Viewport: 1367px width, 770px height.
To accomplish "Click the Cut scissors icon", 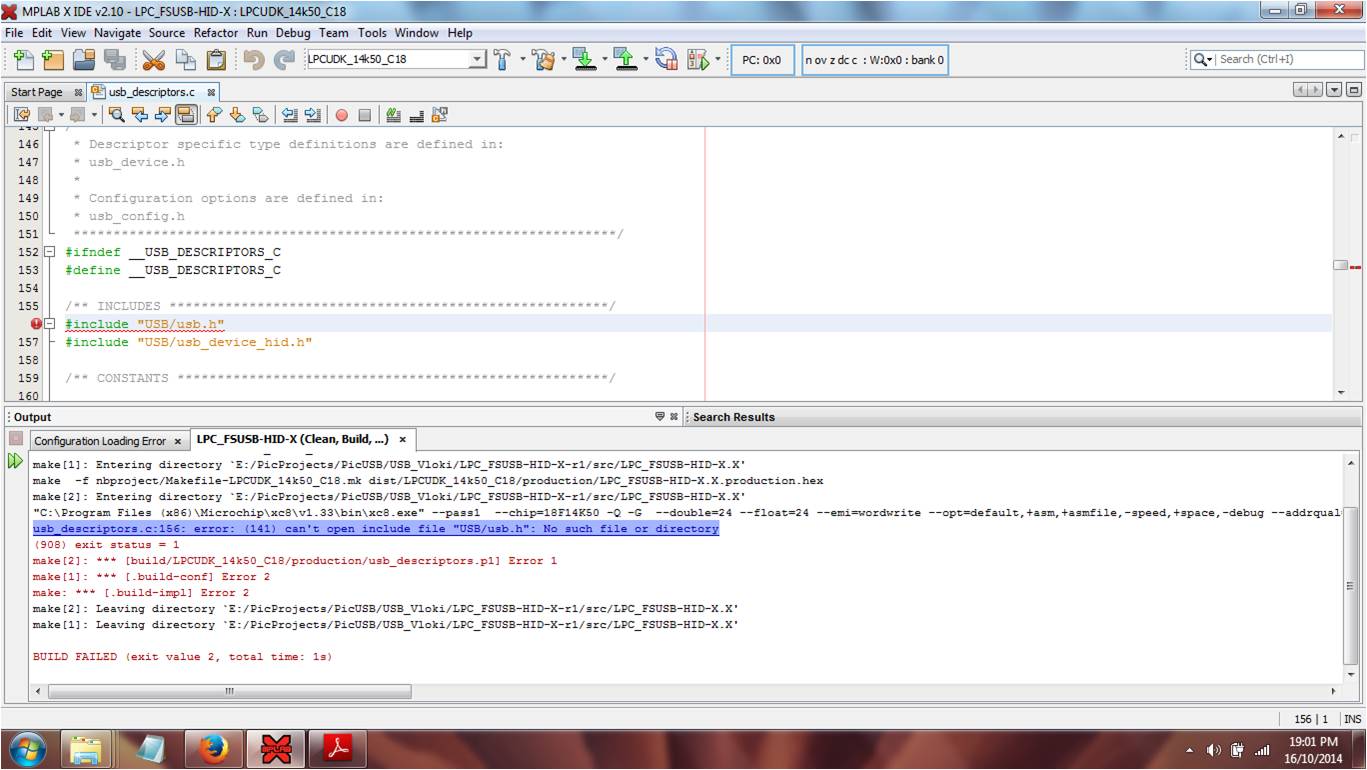I will [153, 60].
